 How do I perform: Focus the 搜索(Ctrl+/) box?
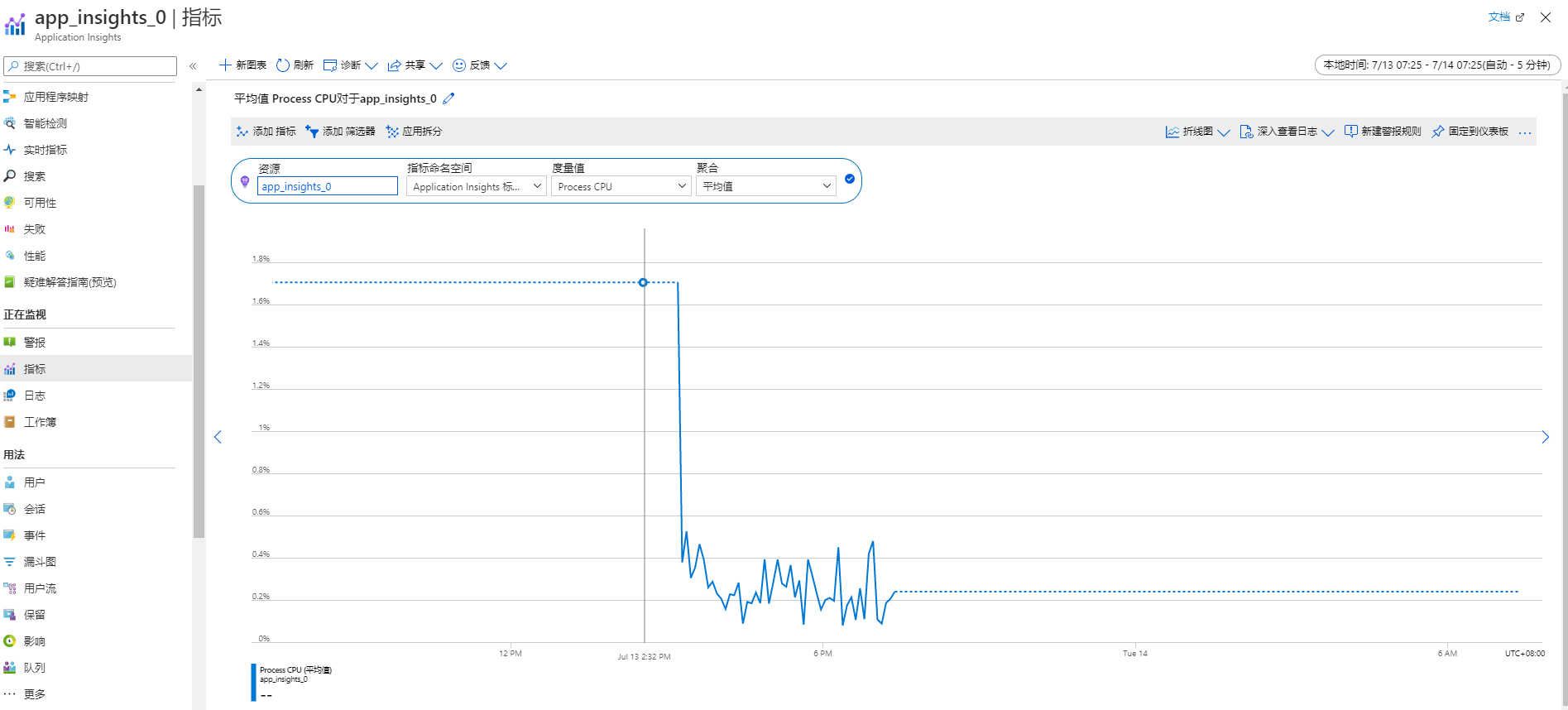(x=90, y=66)
